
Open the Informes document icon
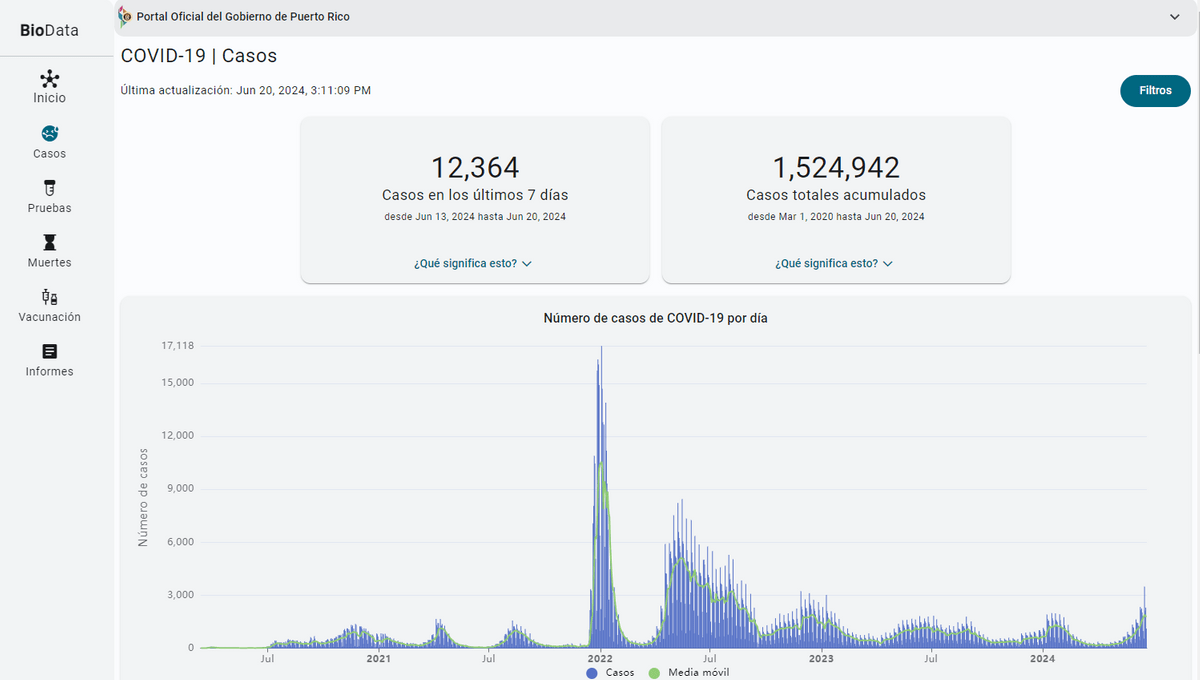click(50, 351)
